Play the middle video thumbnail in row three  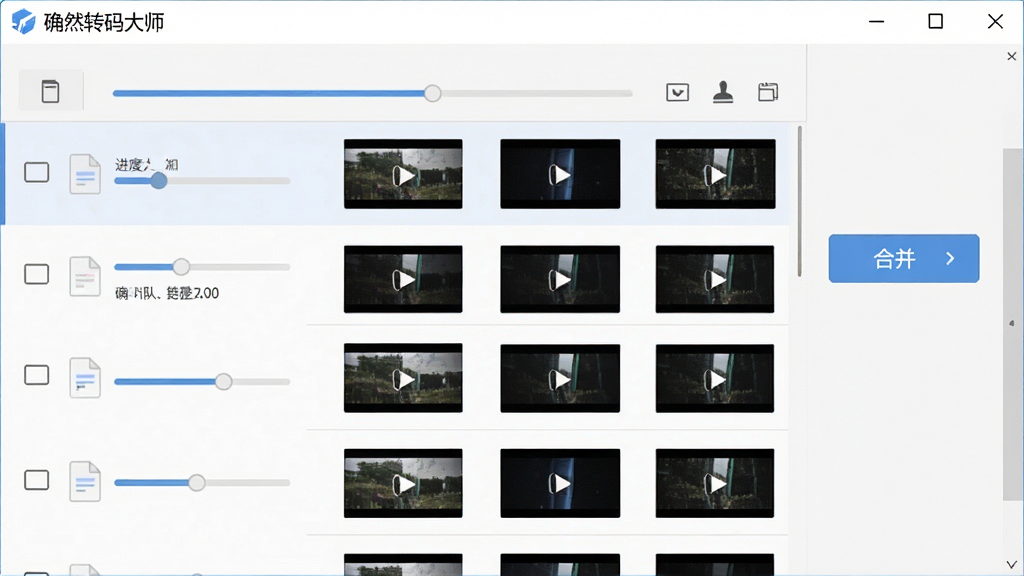[x=560, y=378]
